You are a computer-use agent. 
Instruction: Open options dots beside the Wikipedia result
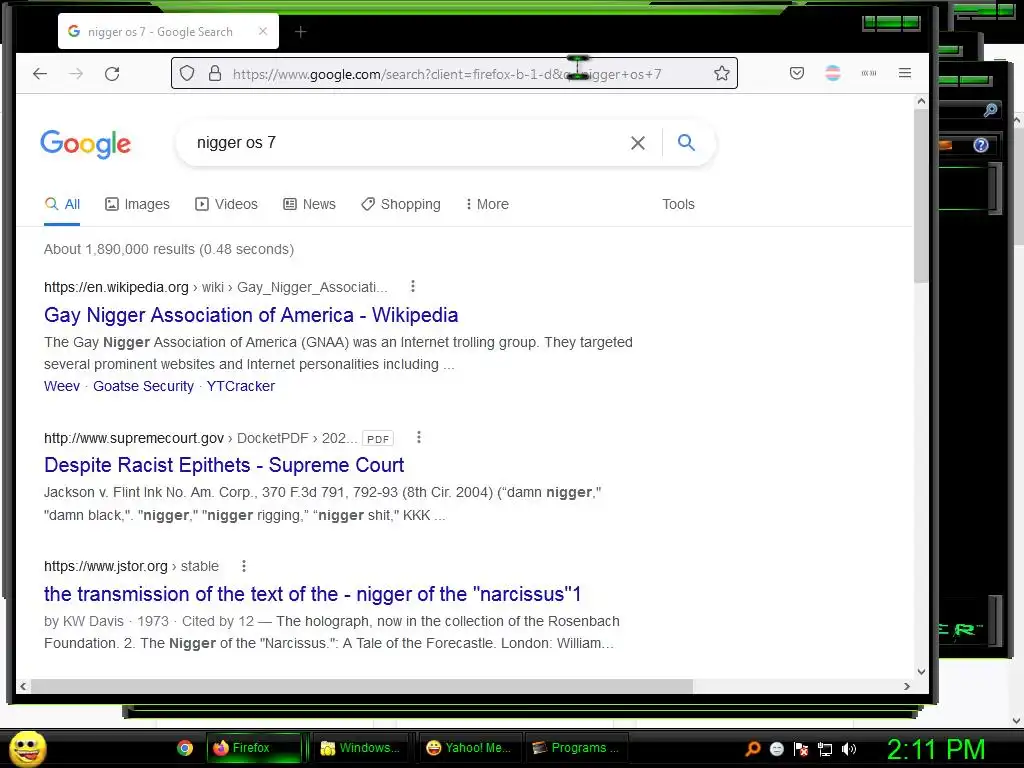pyautogui.click(x=413, y=286)
